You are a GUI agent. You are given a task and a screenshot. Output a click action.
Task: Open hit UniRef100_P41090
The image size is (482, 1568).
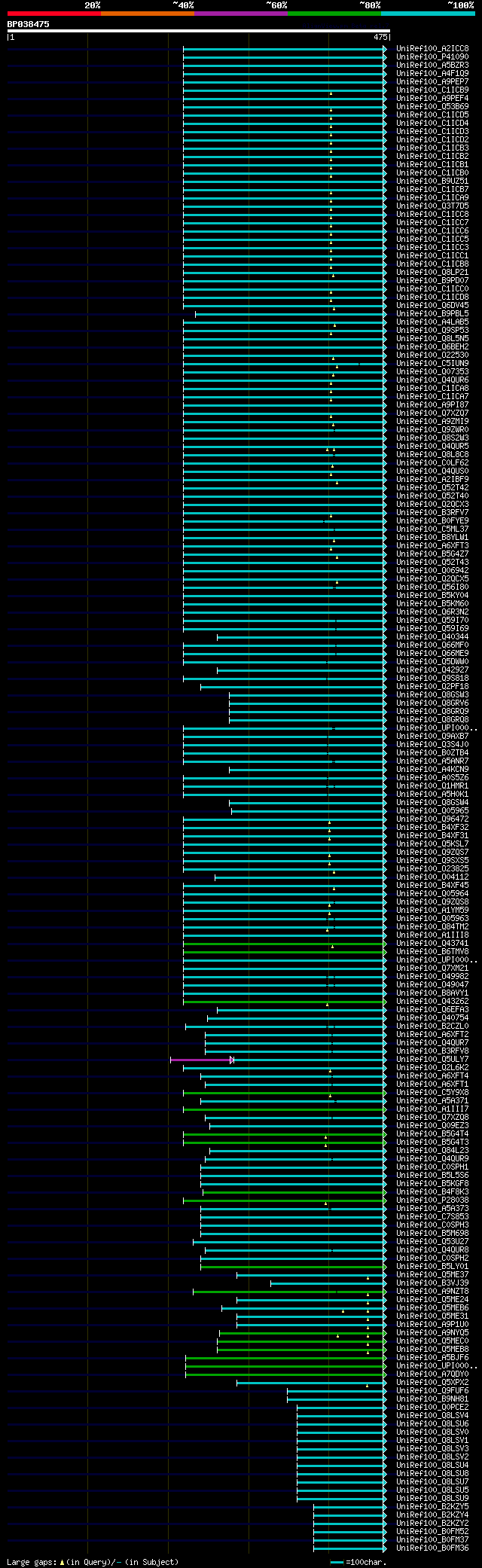(x=432, y=57)
